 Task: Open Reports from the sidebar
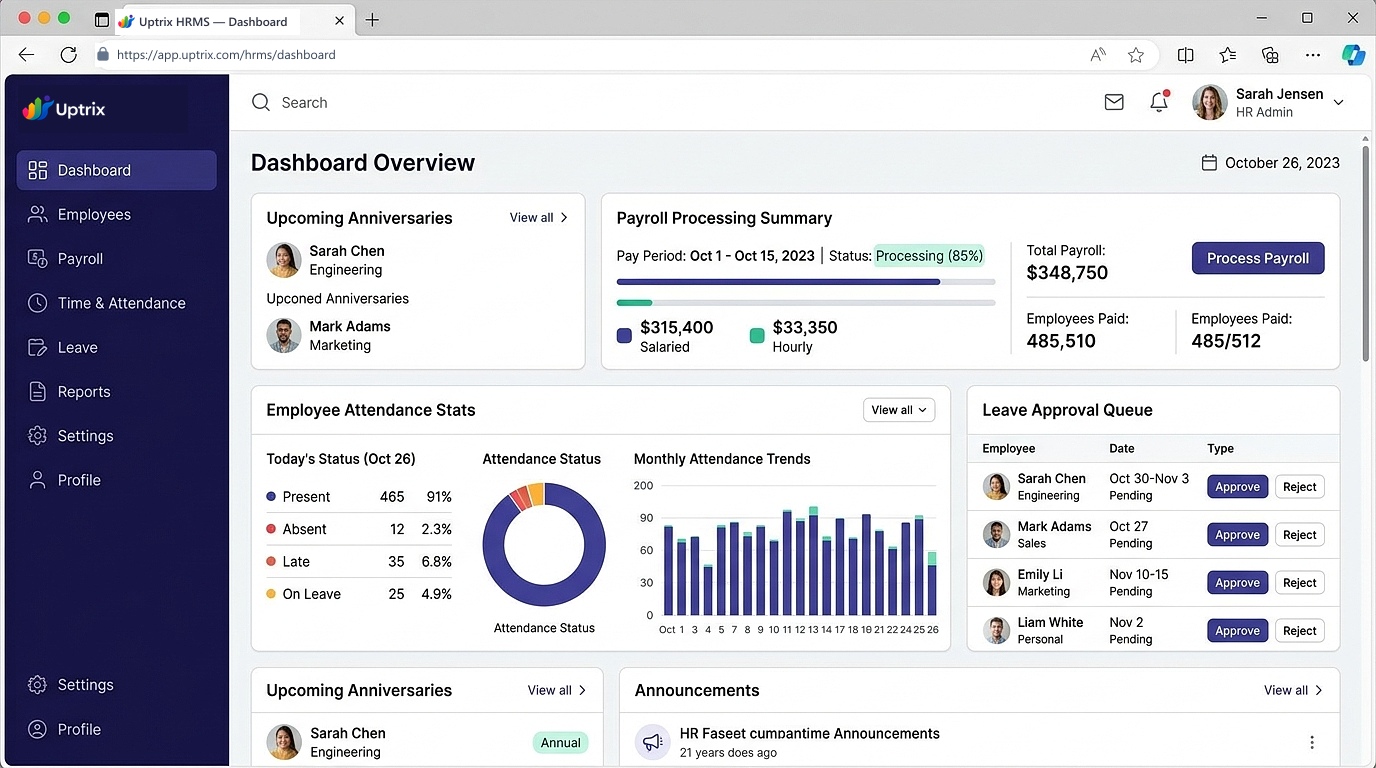coord(117,391)
